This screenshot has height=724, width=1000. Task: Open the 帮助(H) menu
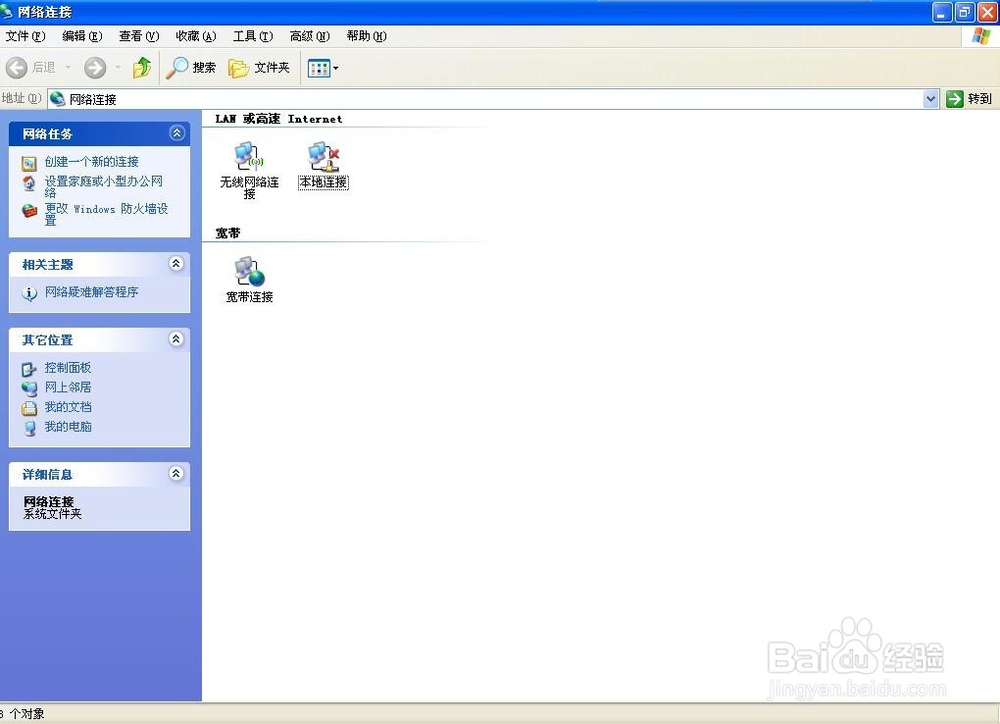tap(367, 36)
